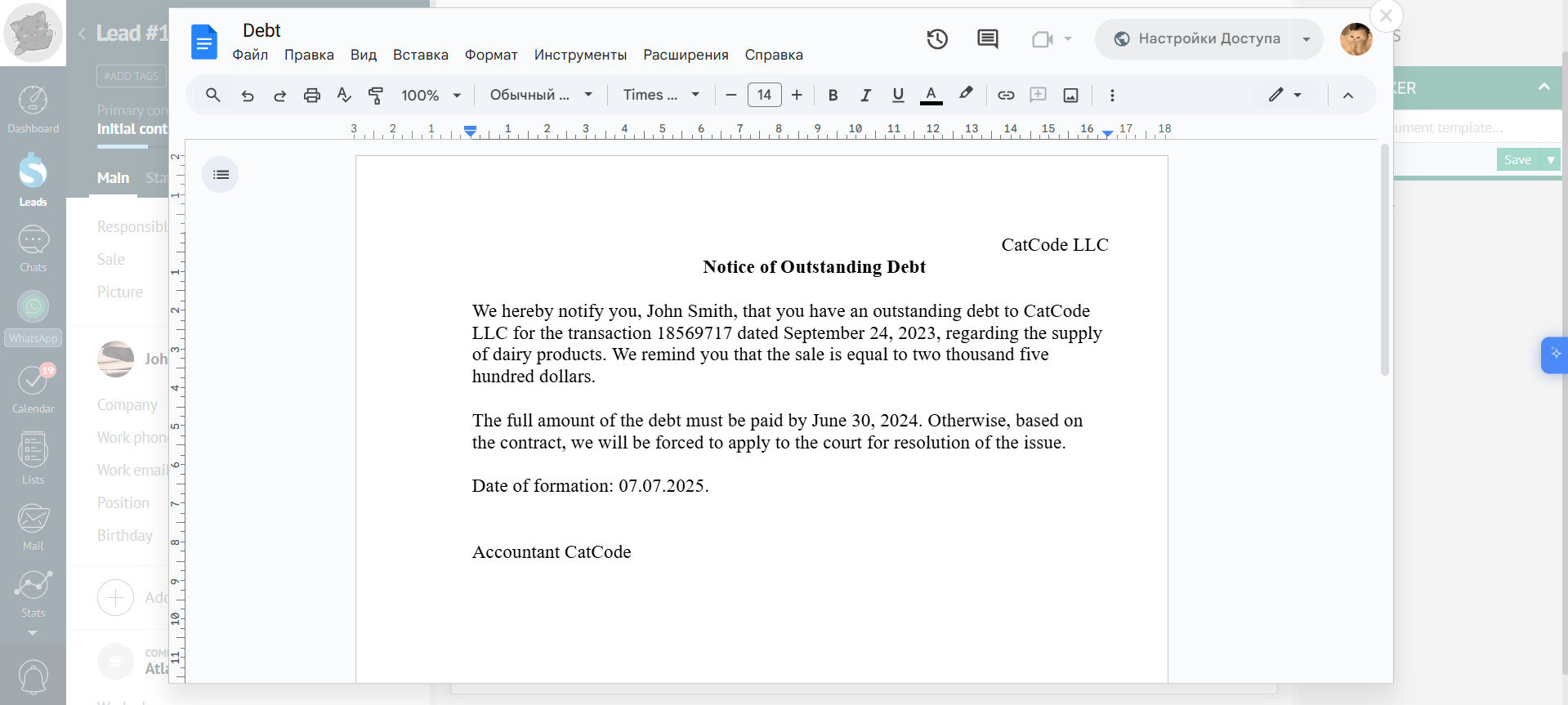Click the paint format roller icon
This screenshot has width=1568, height=705.
(376, 96)
